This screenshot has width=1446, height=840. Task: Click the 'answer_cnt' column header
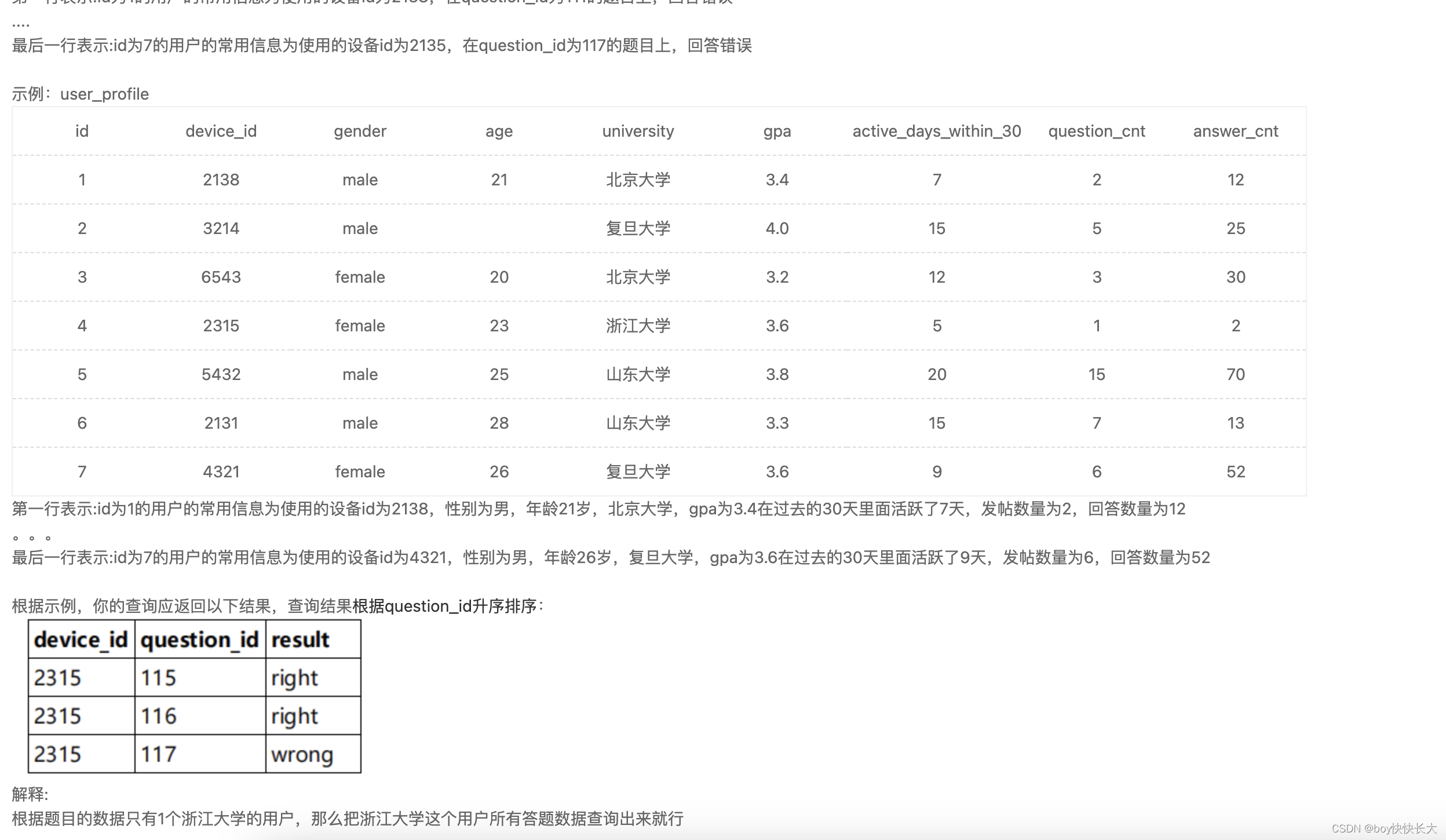(x=1236, y=132)
